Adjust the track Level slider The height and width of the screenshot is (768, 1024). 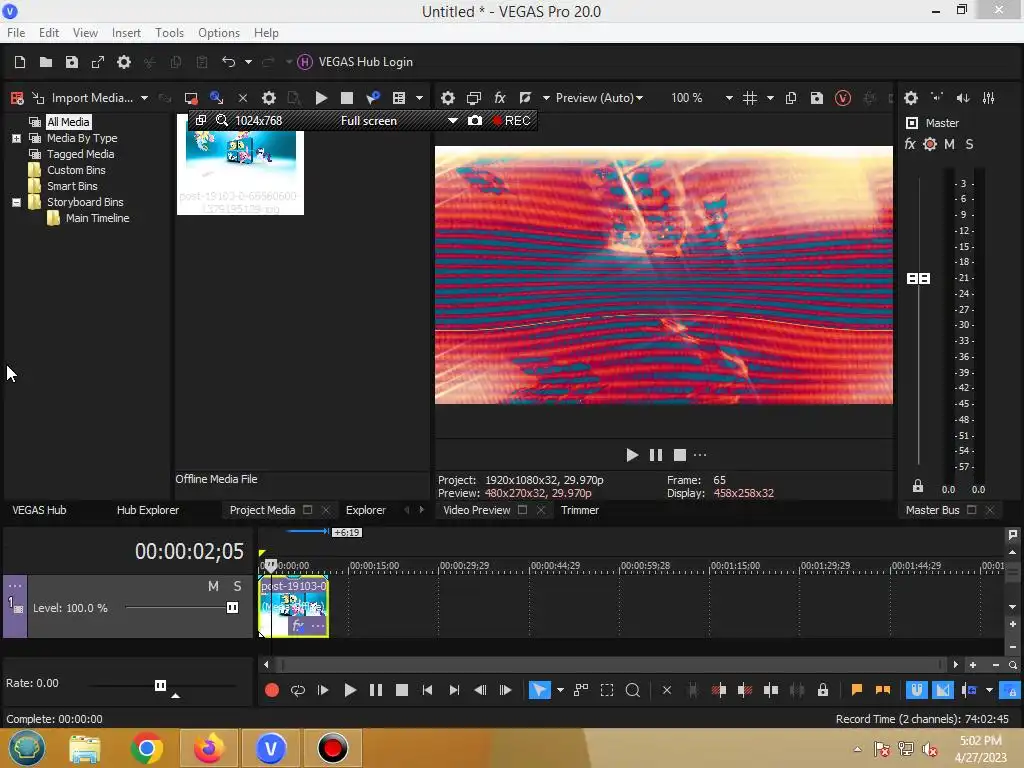(x=232, y=608)
